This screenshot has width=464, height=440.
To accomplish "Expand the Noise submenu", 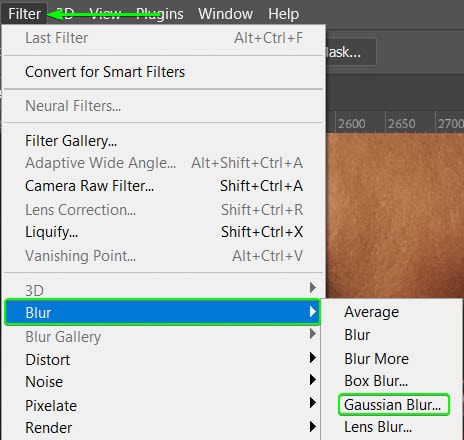I will pos(163,382).
